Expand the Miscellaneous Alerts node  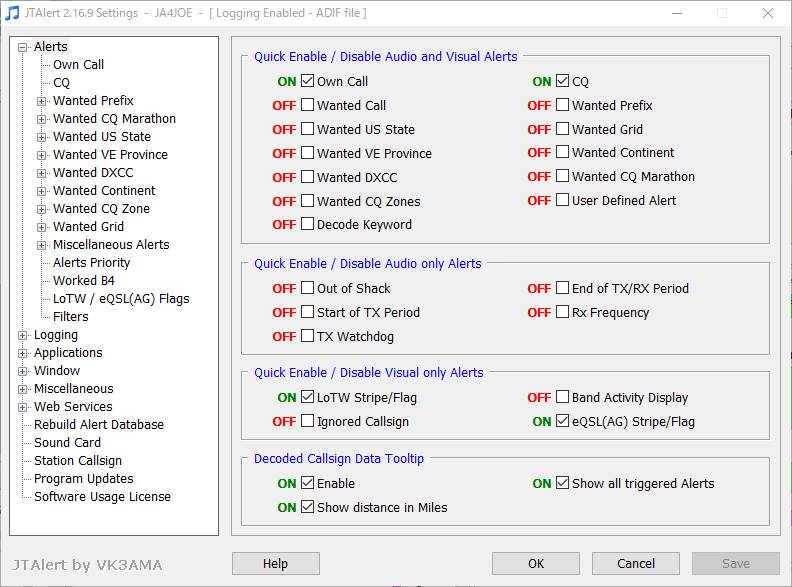coord(41,246)
